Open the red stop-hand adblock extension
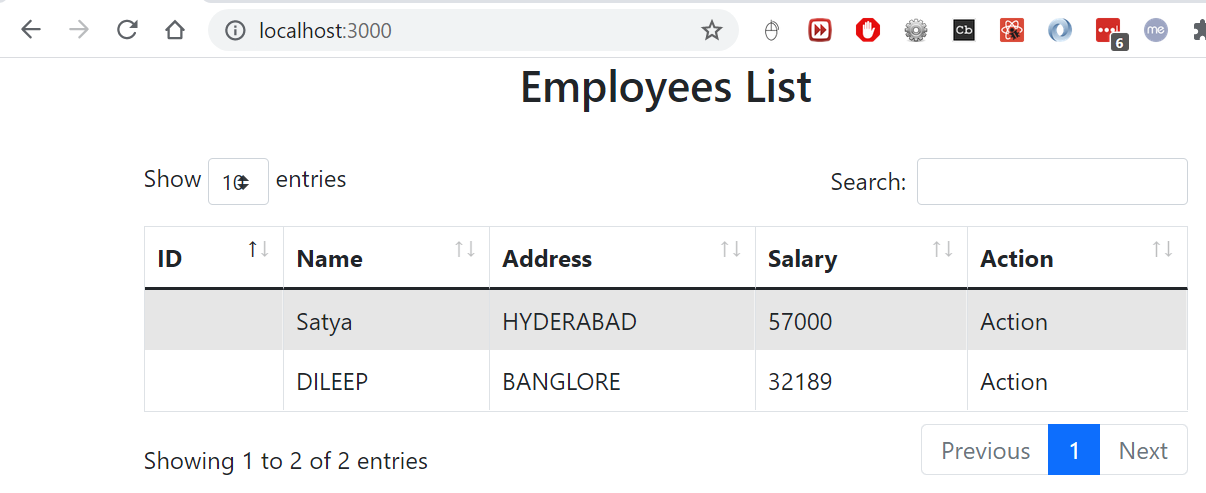The image size is (1206, 493). pos(867,31)
